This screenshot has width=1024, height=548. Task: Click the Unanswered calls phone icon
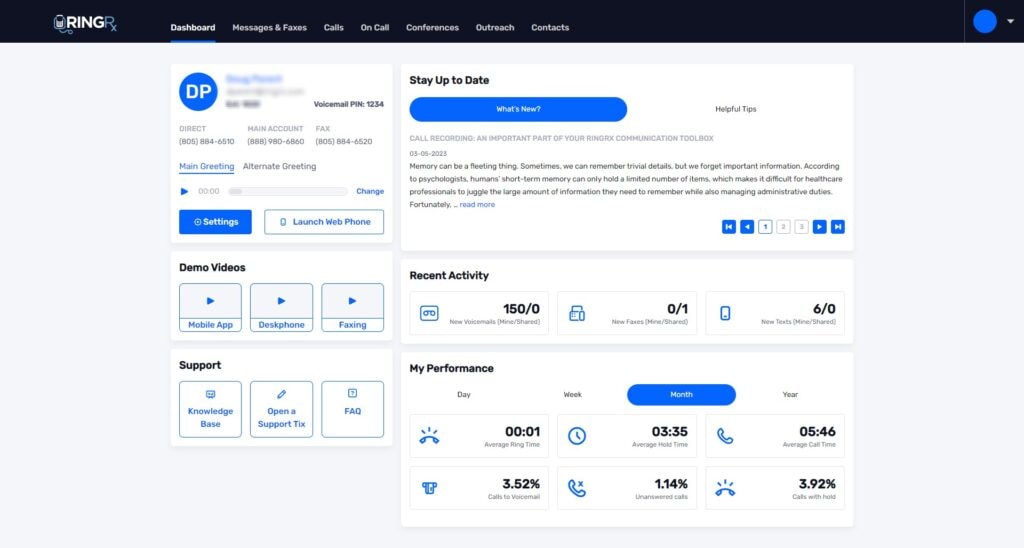577,488
